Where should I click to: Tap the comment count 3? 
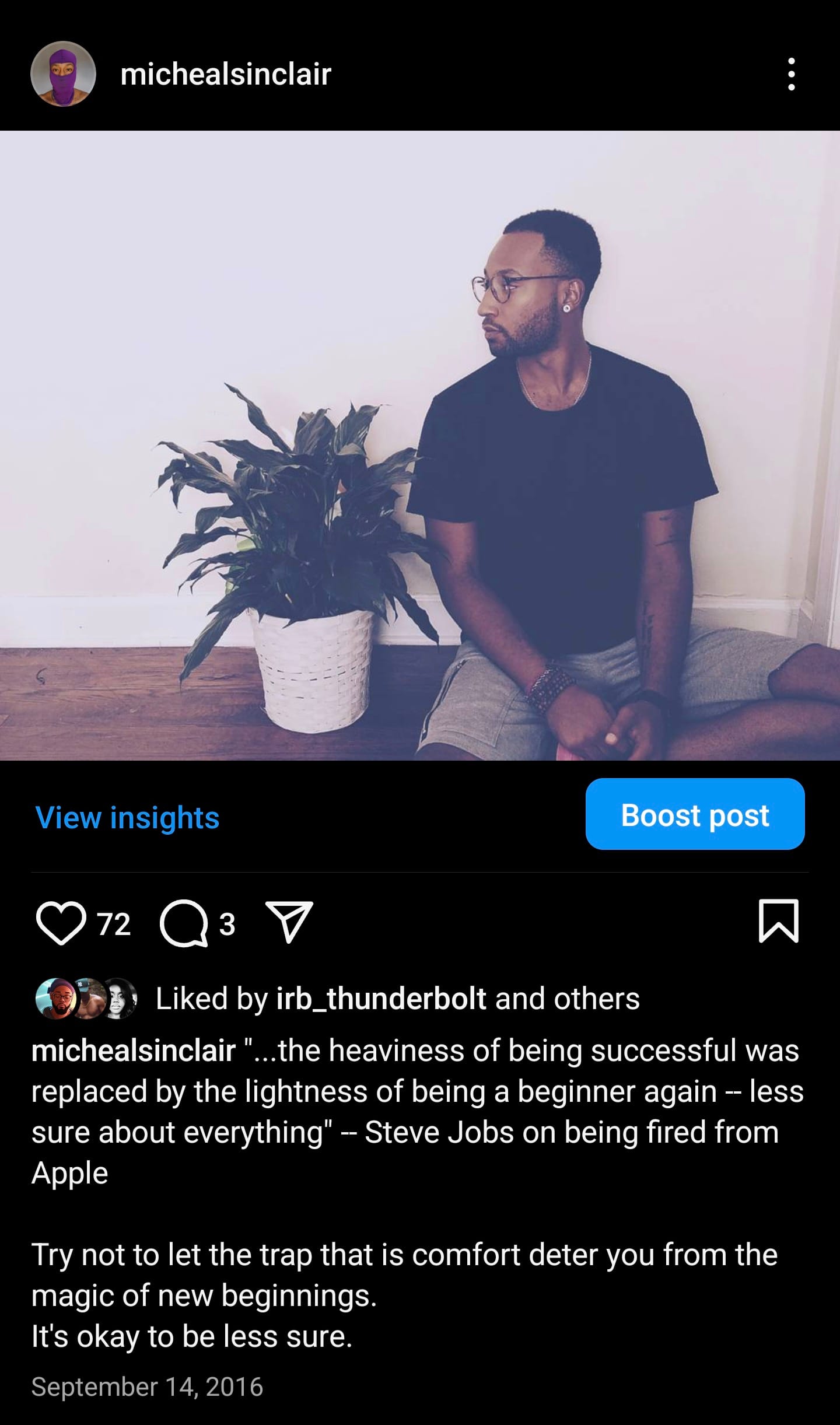tap(227, 924)
